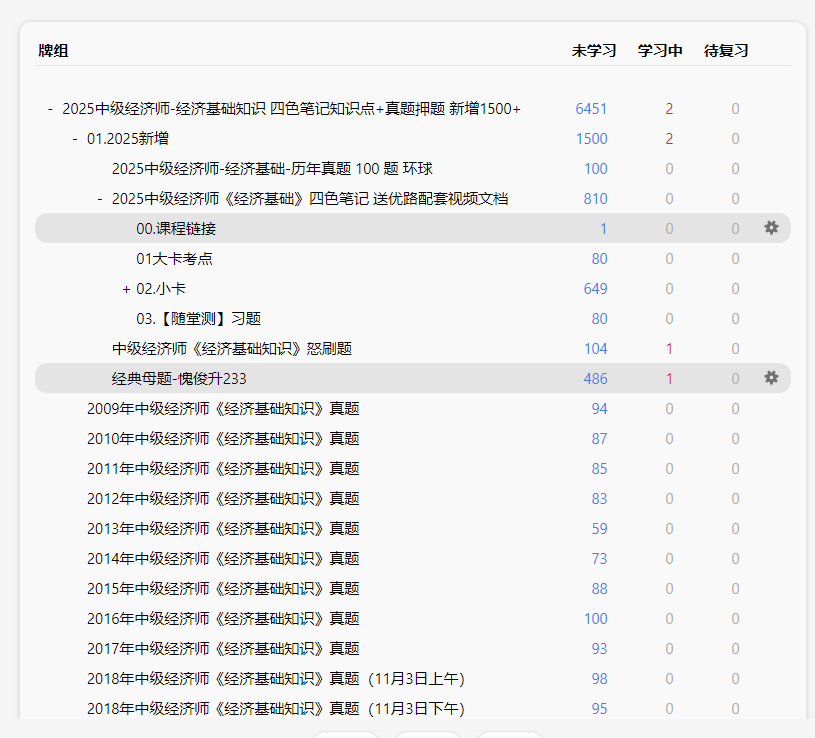Click the 待复习 column header
This screenshot has height=738, width=815.
point(726,51)
